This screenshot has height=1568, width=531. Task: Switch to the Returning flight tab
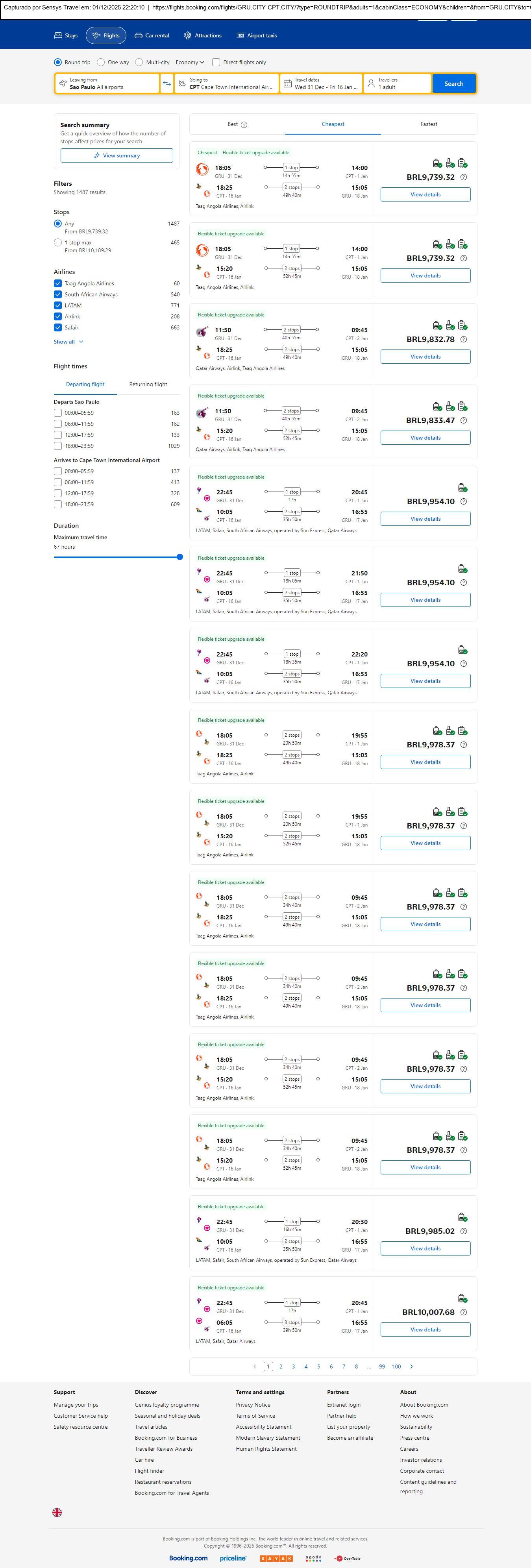(148, 384)
